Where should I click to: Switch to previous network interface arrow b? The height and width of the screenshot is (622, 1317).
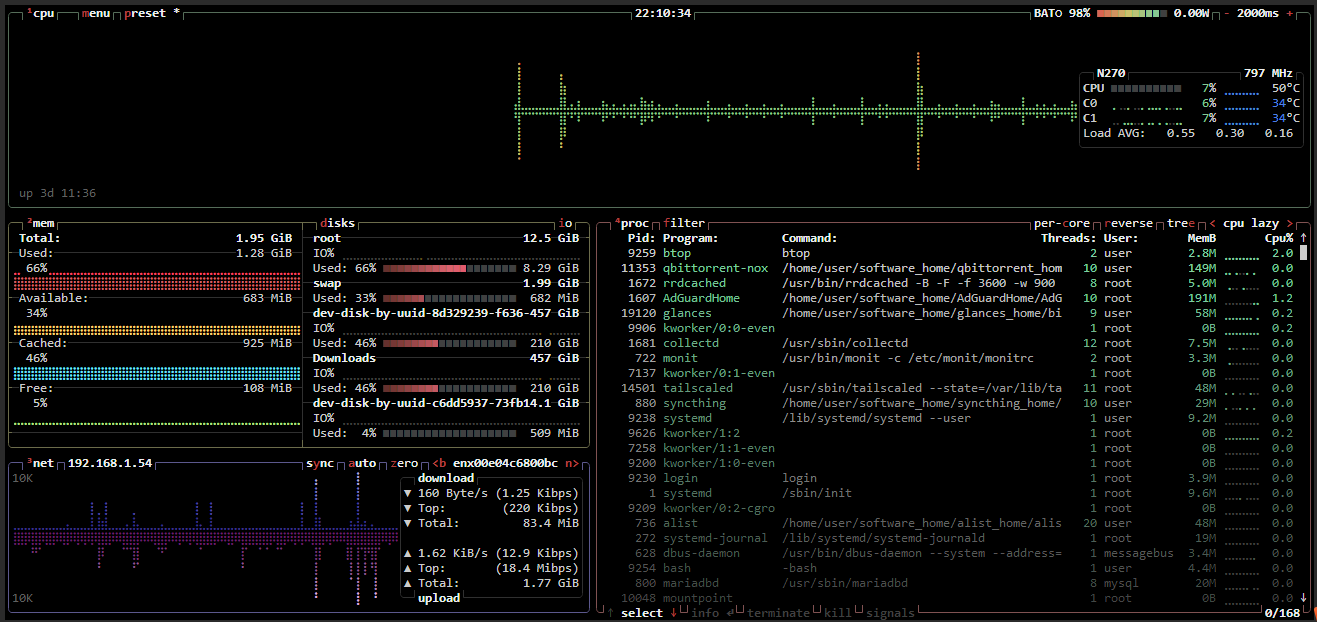(x=439, y=463)
